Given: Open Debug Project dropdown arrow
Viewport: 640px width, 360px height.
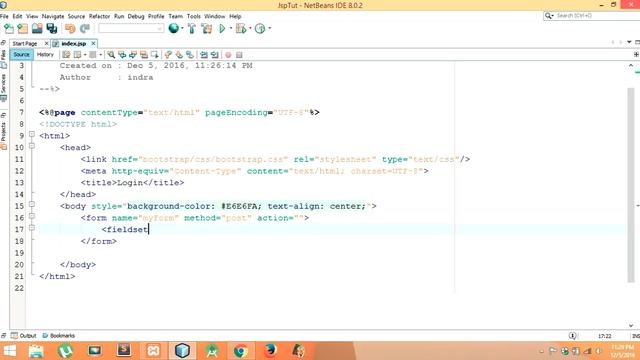Looking at the screenshot, I should point(250,29).
